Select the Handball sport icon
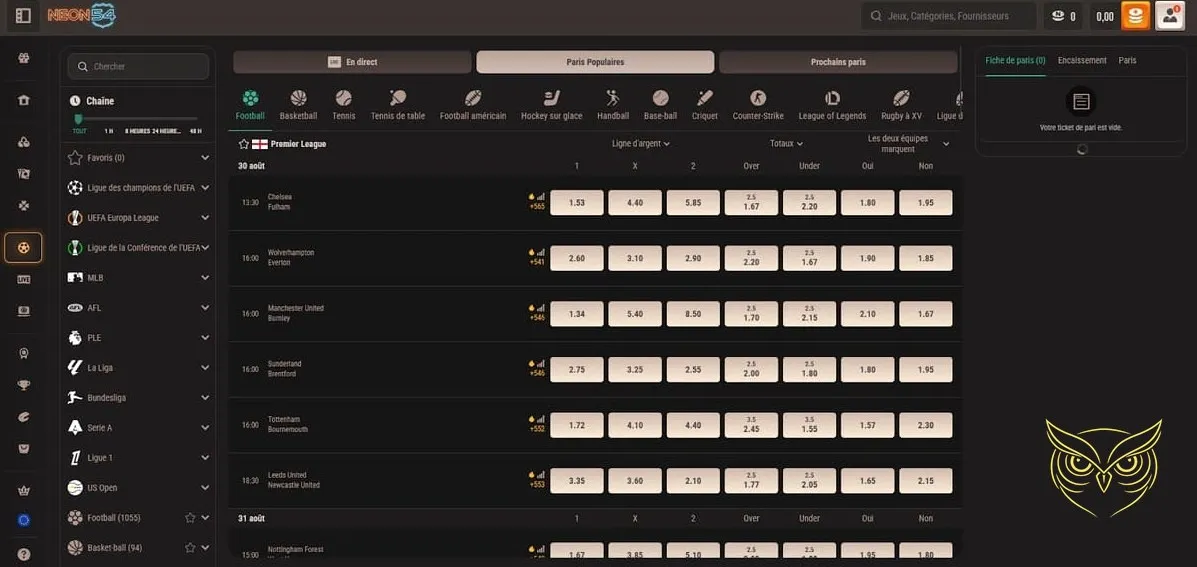This screenshot has width=1197, height=567. pyautogui.click(x=613, y=98)
